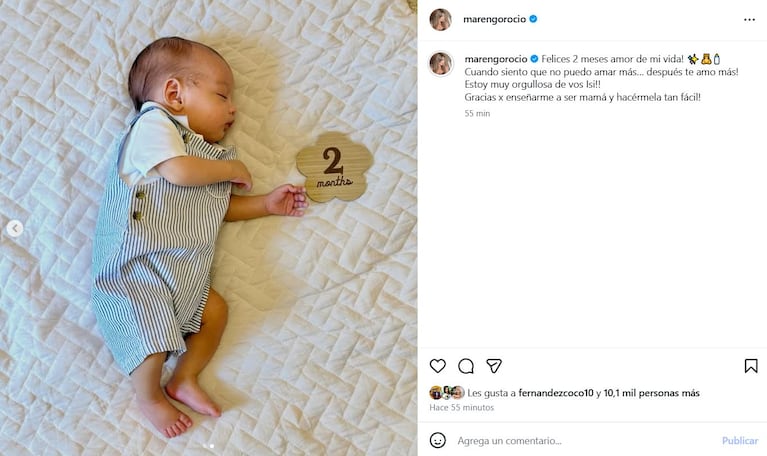Like the post with the heart icon
767x456 pixels.
pyautogui.click(x=438, y=366)
